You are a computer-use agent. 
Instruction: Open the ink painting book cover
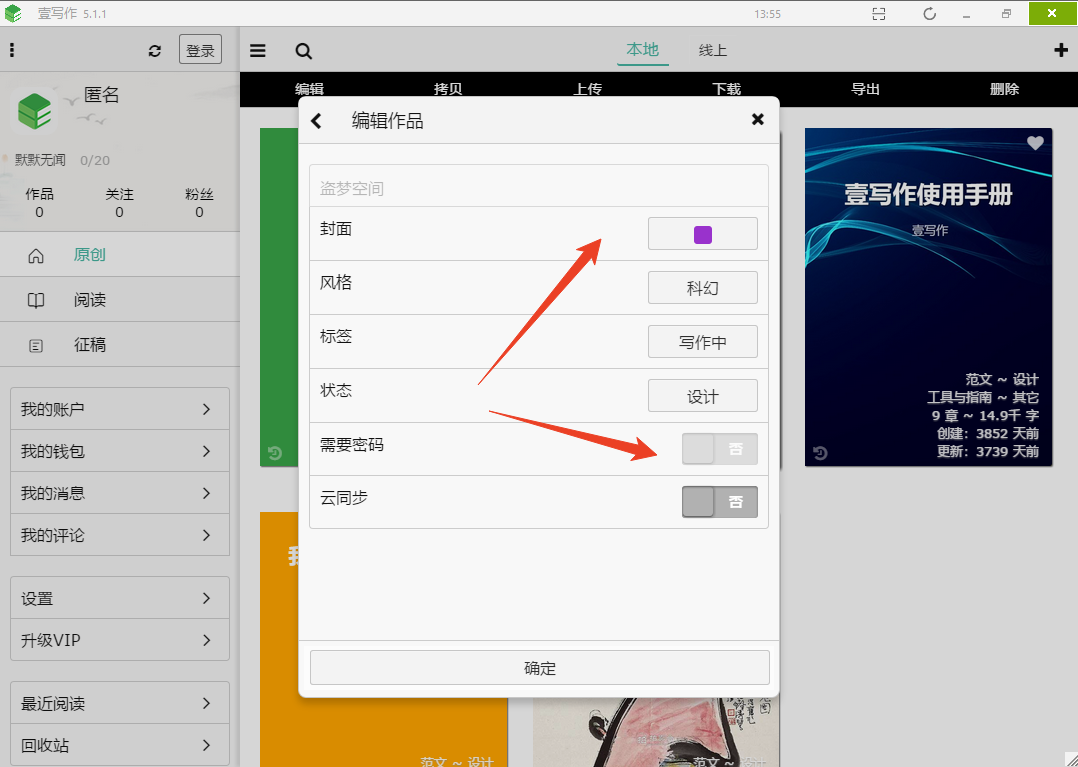click(657, 733)
